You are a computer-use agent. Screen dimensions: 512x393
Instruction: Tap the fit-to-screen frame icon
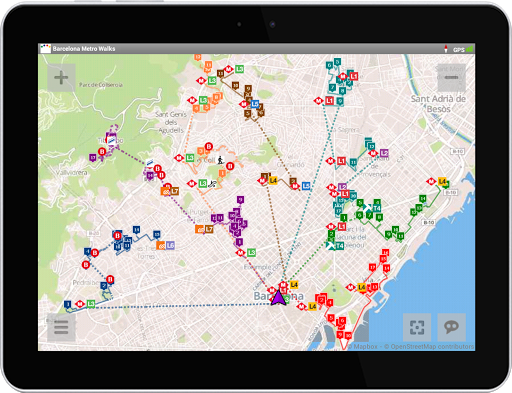coord(417,327)
